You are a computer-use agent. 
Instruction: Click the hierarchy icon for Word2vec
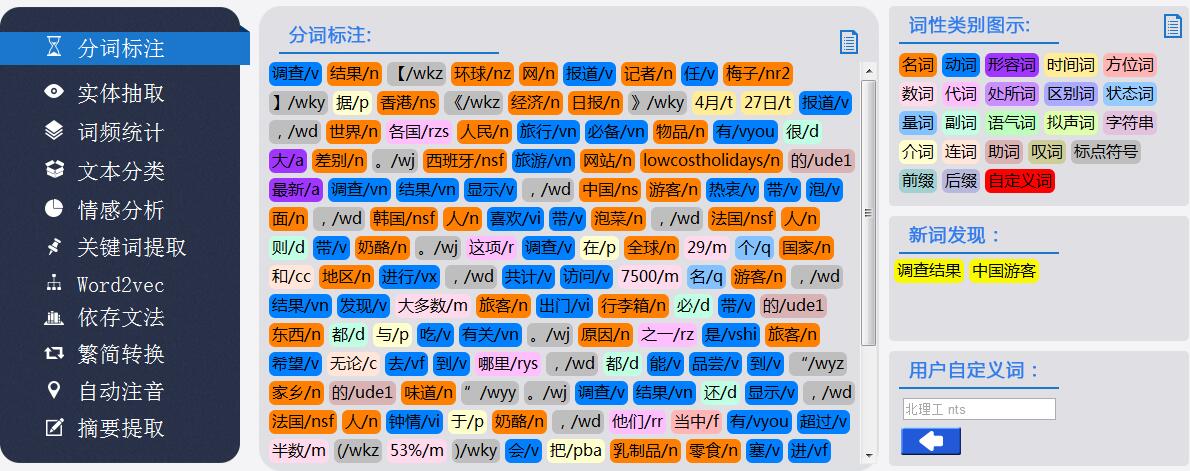[54, 284]
